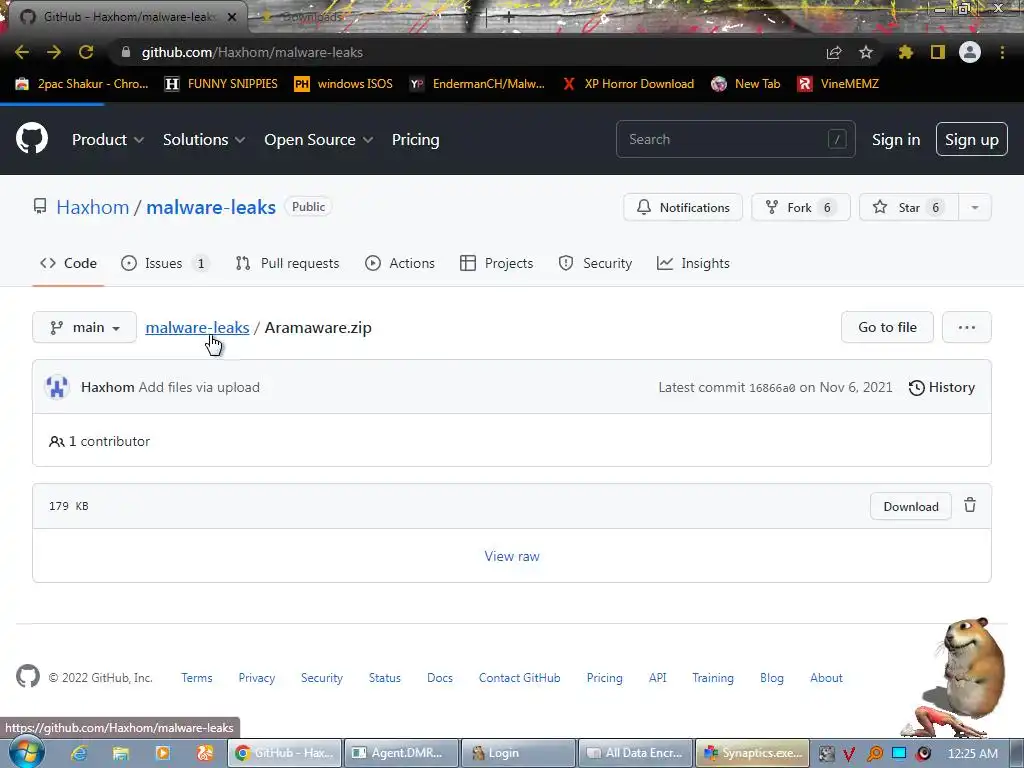Image resolution: width=1024 pixels, height=768 pixels.
Task: Focus the GitHub search box
Action: pyautogui.click(x=735, y=139)
